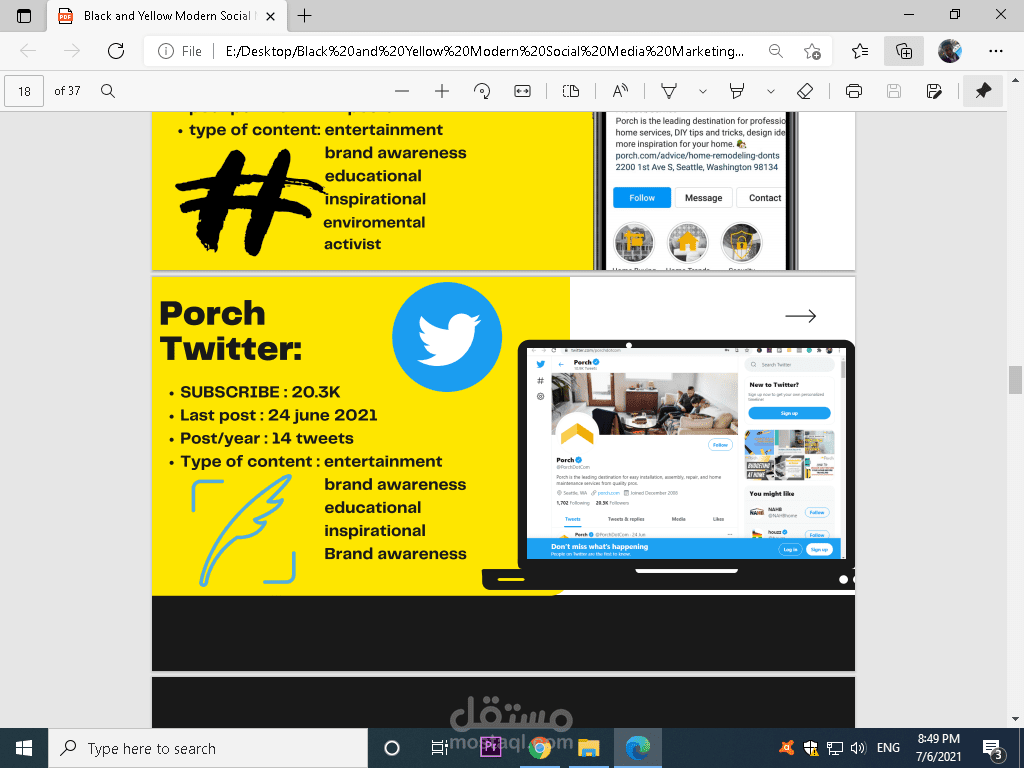Rotate the PDF page
This screenshot has width=1024, height=768.
pos(482,91)
